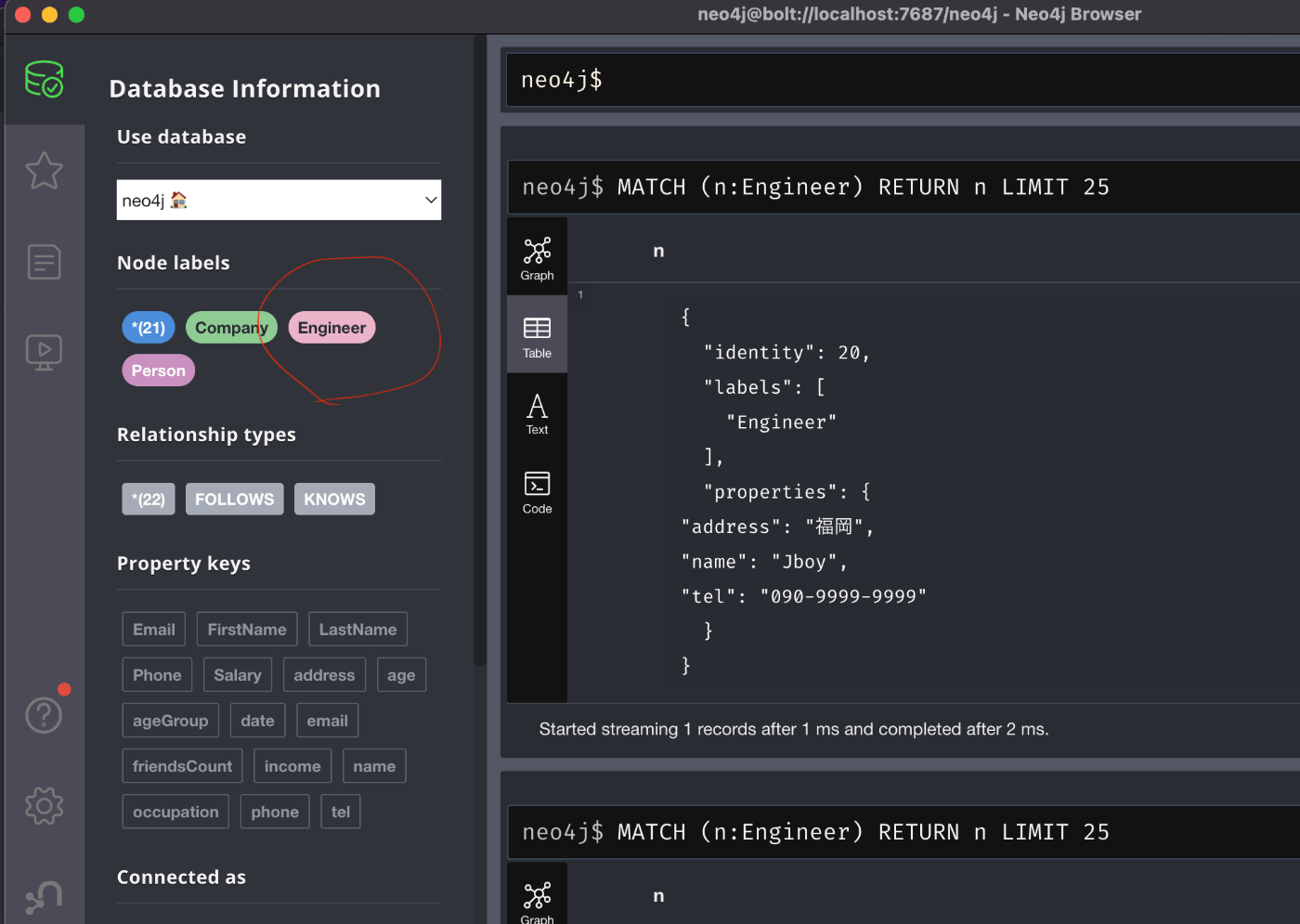The image size is (1300, 924).
Task: Switch to Text view in first result
Action: [537, 413]
